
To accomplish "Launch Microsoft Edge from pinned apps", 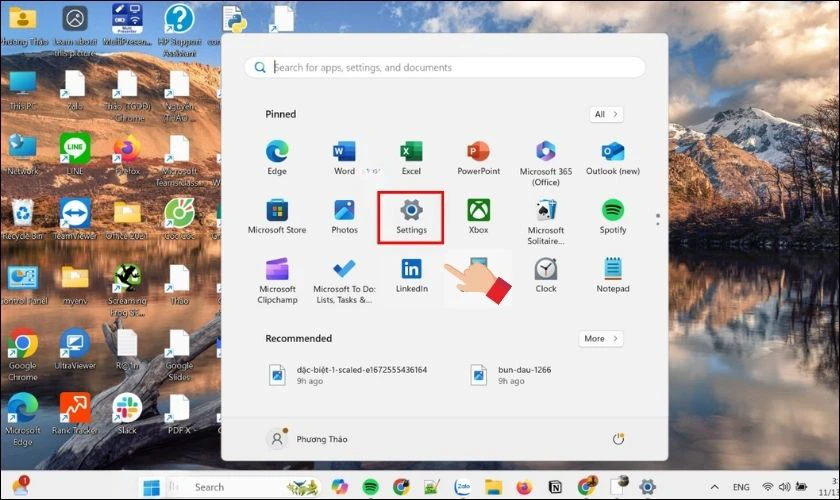I will (x=277, y=155).
